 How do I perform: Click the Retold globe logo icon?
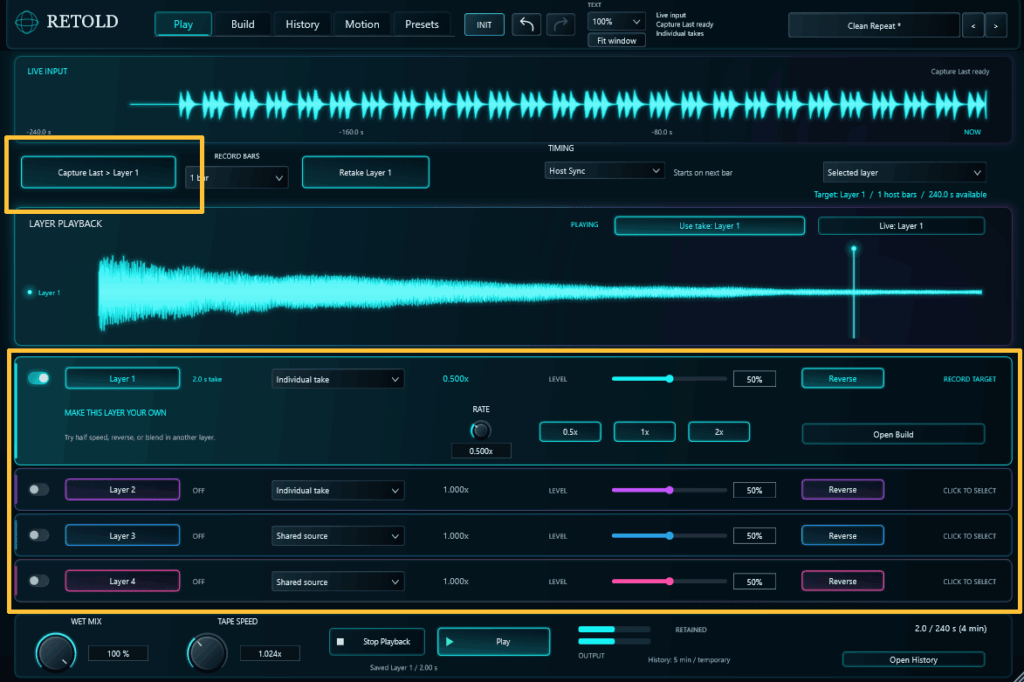[27, 22]
